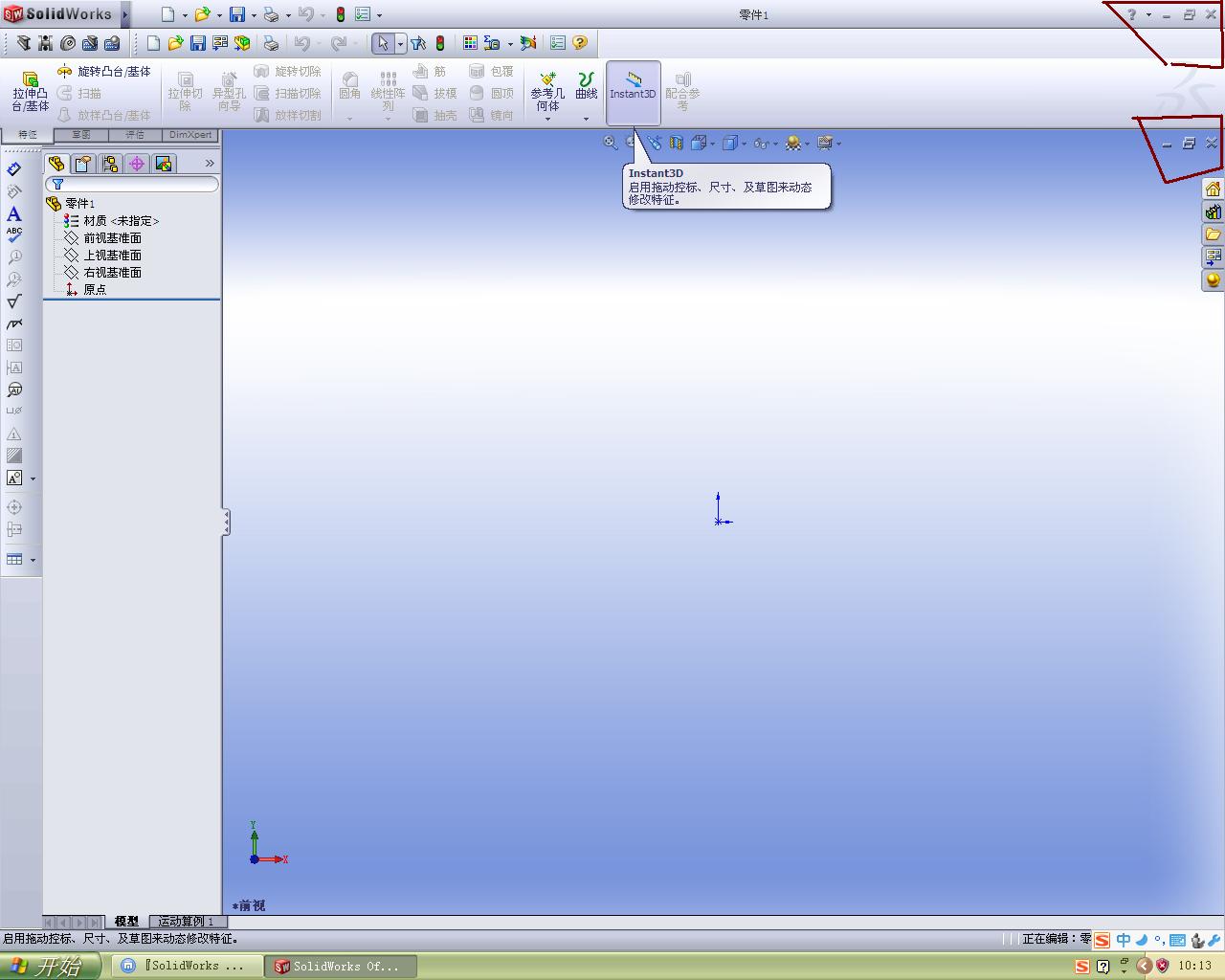The width and height of the screenshot is (1225, 980).
Task: Select 原点 (Origin) in the tree
Action: pos(86,289)
